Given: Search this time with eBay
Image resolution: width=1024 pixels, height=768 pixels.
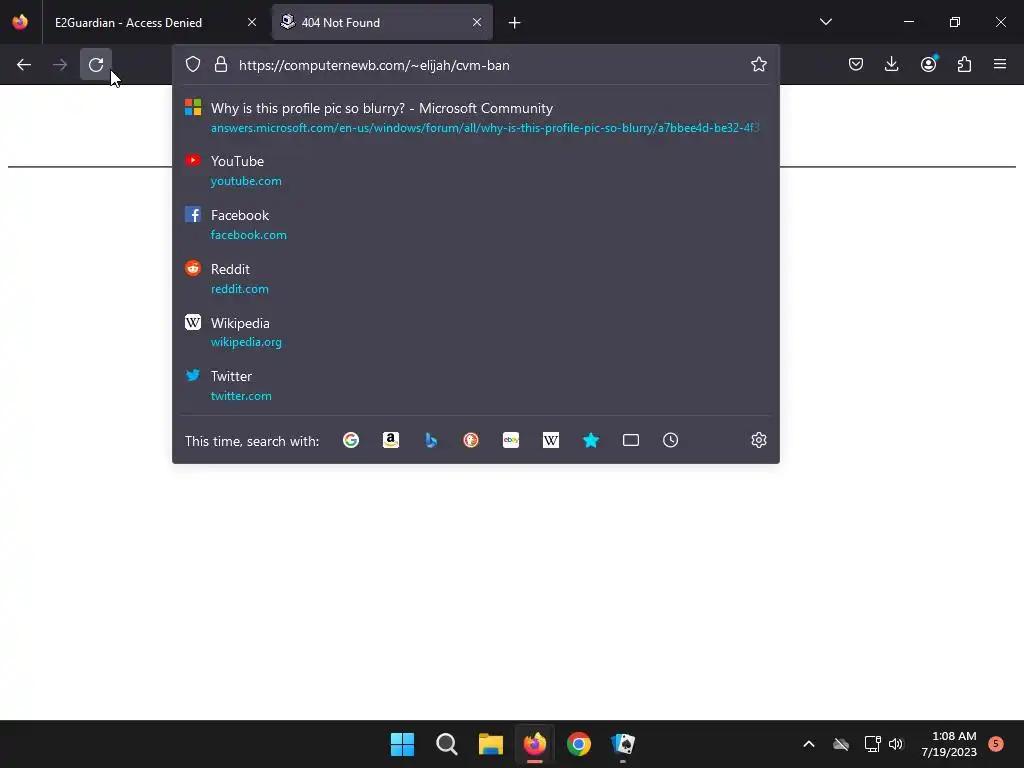Looking at the screenshot, I should [511, 440].
